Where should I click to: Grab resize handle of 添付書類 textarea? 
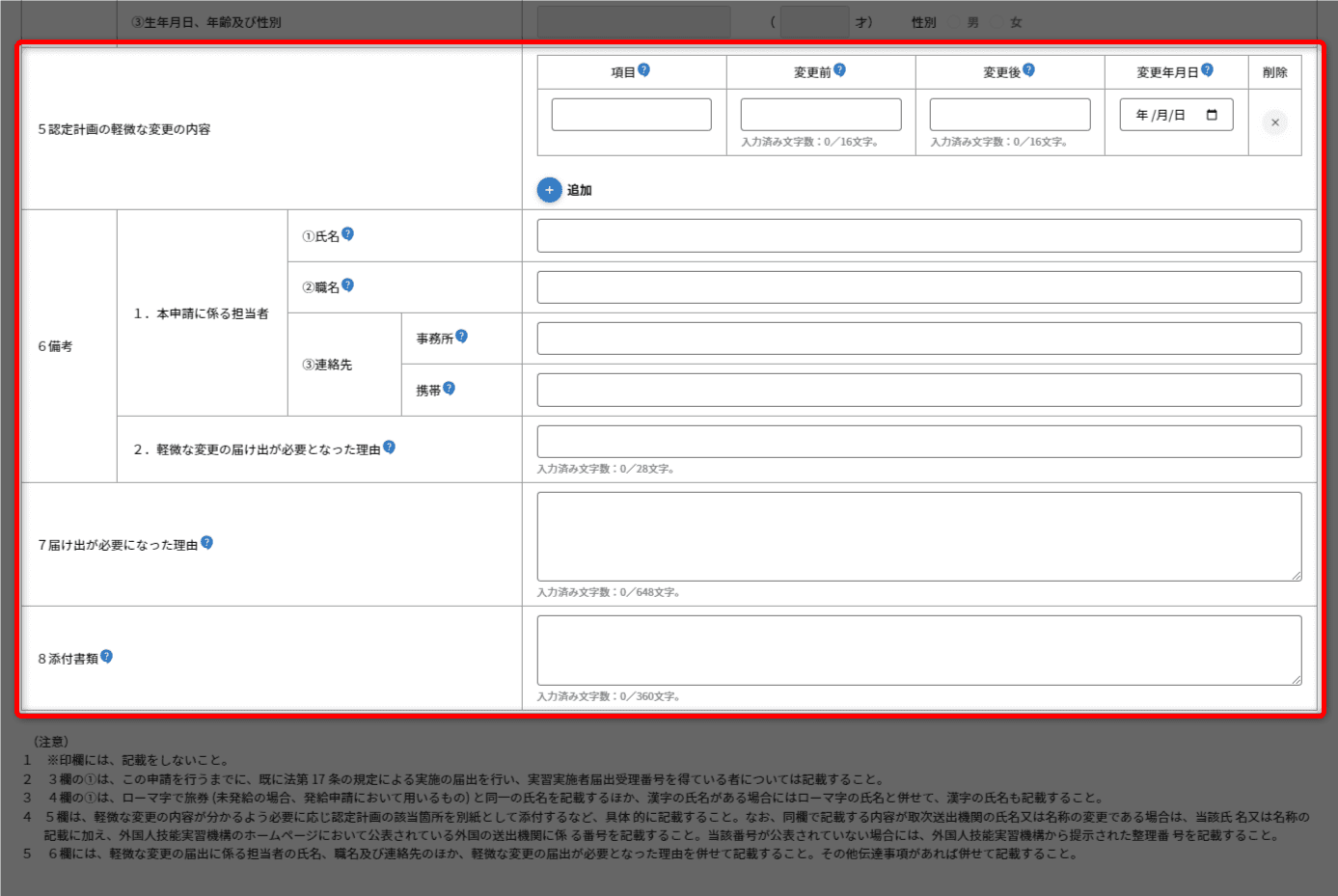1296,680
